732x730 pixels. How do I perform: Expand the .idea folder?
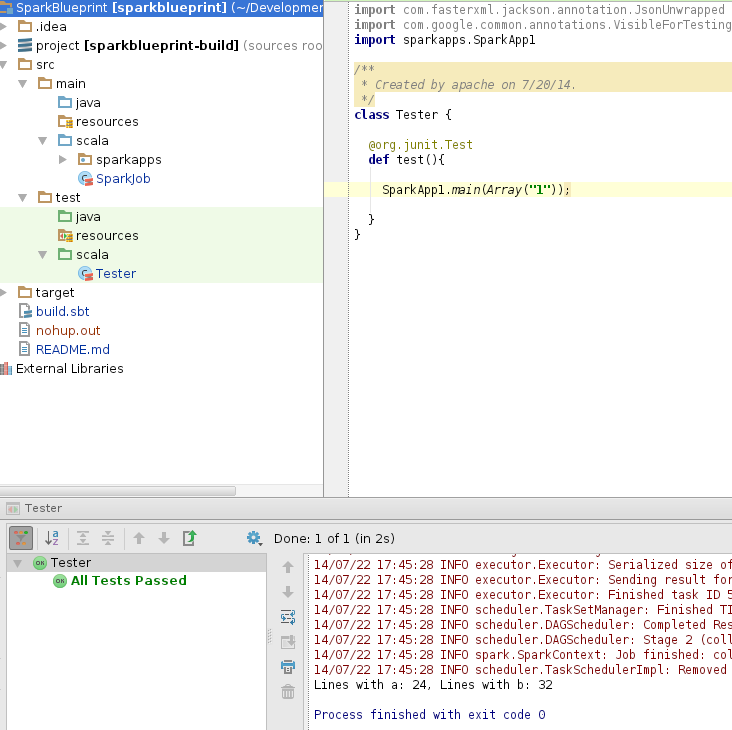pos(4,27)
